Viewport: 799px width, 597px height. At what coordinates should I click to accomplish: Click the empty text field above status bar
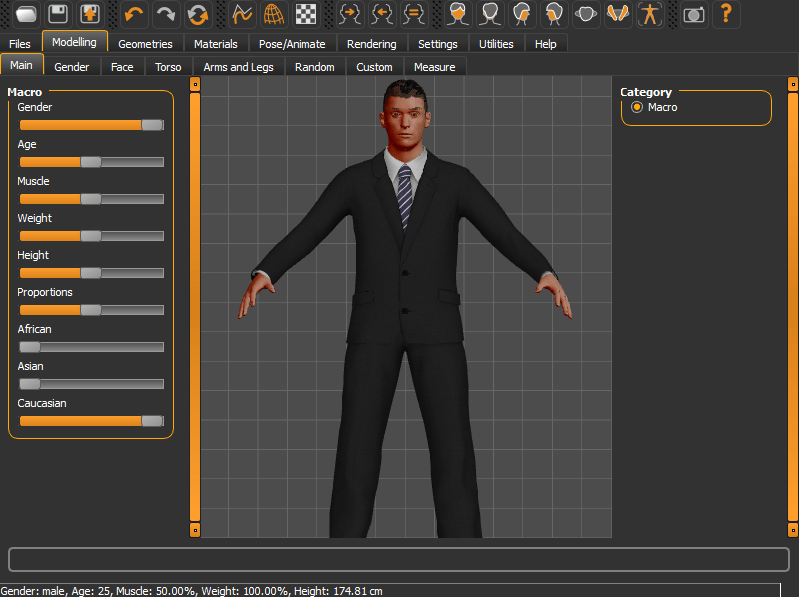(x=398, y=559)
